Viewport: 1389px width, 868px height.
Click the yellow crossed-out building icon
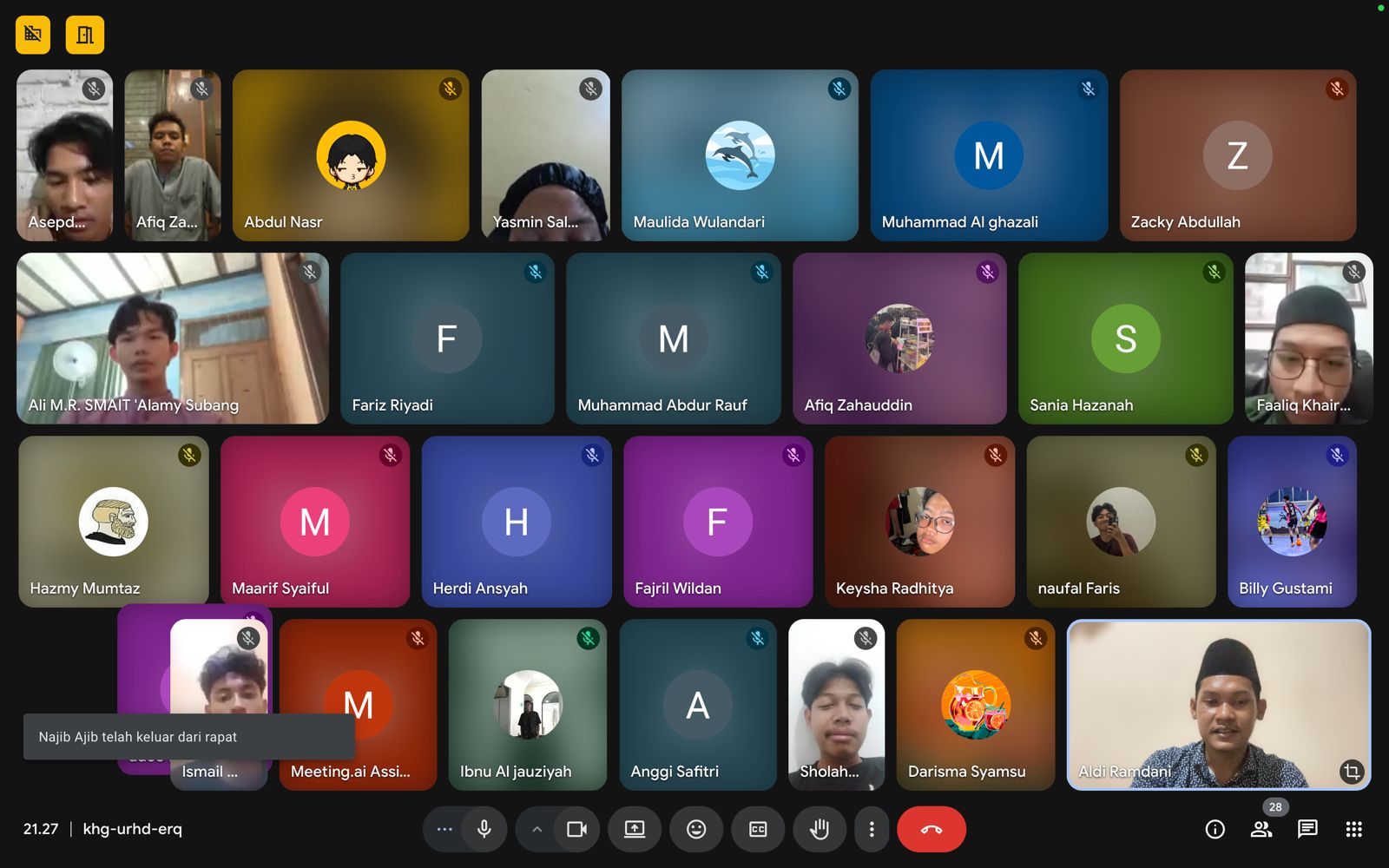click(33, 35)
